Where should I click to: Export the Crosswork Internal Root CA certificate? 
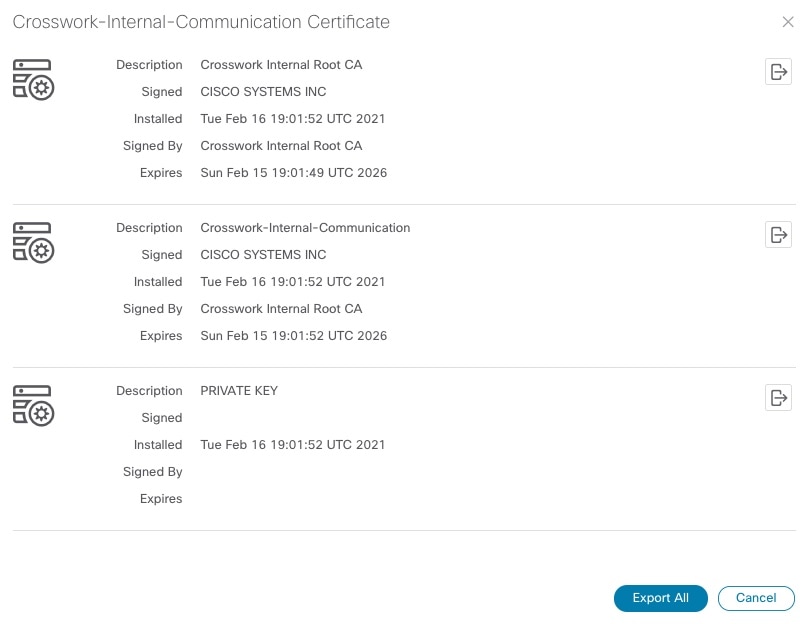pyautogui.click(x=778, y=72)
